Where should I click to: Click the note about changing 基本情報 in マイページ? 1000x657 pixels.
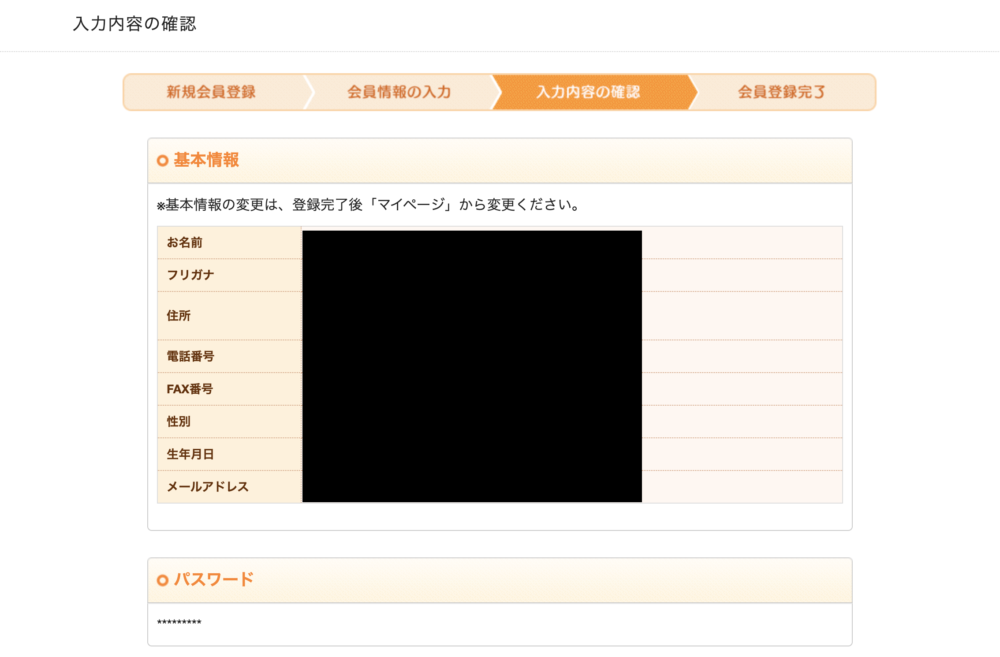click(x=369, y=205)
